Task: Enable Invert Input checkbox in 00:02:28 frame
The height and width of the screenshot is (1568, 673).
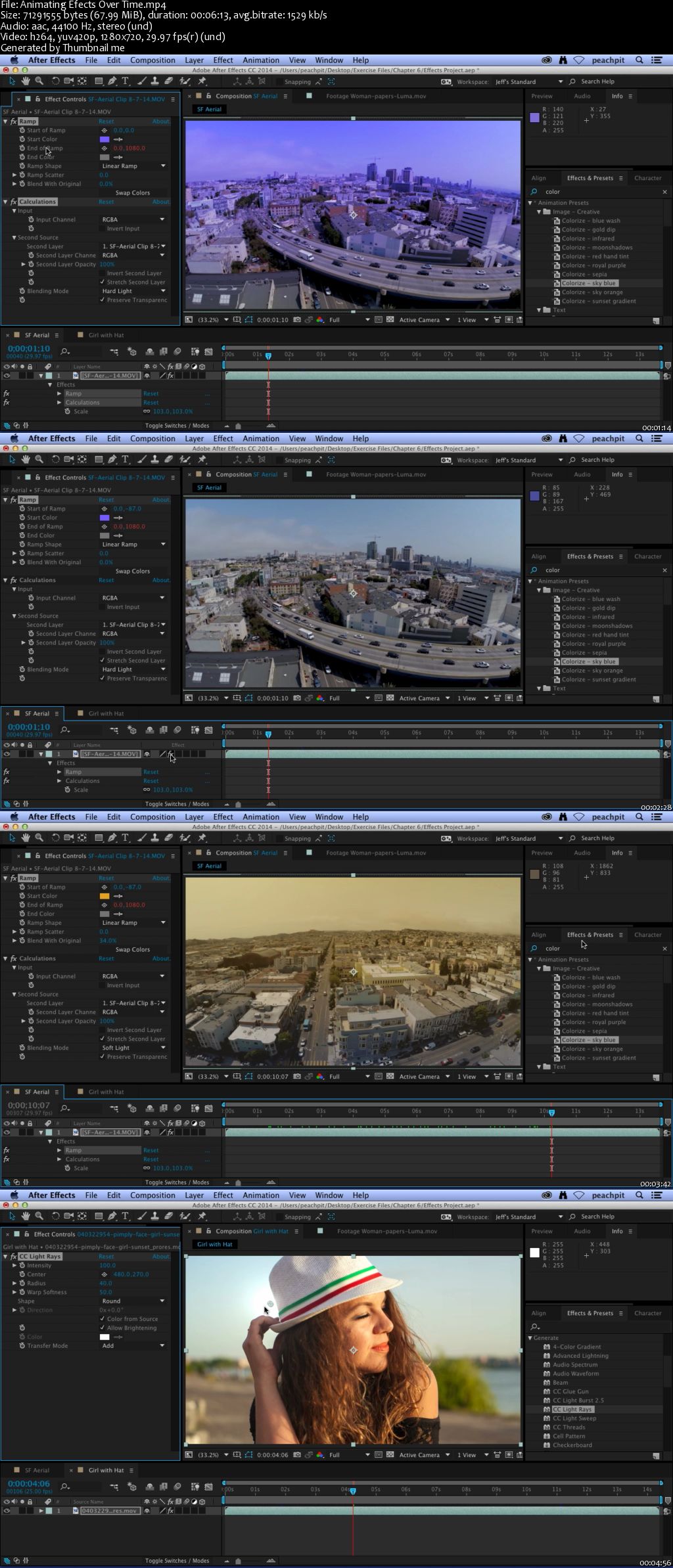Action: 102,607
